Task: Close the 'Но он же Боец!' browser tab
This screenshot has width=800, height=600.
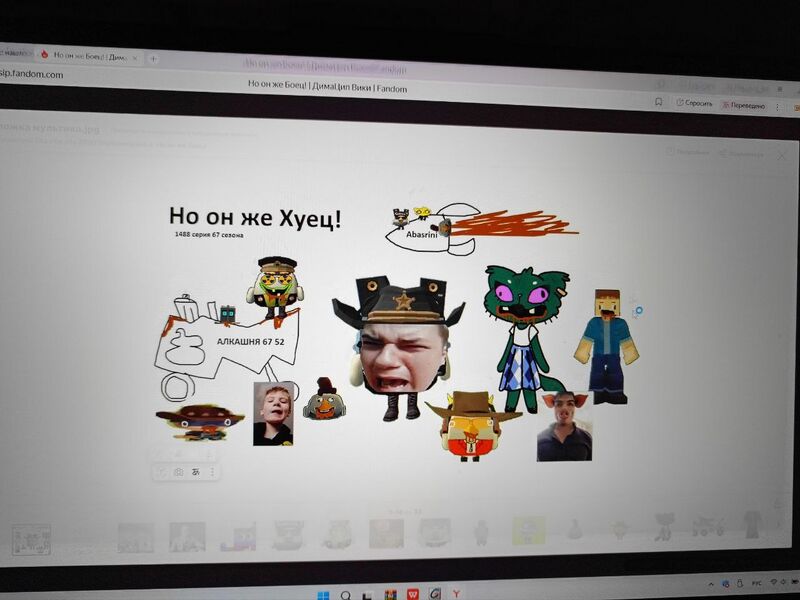Action: [135, 57]
